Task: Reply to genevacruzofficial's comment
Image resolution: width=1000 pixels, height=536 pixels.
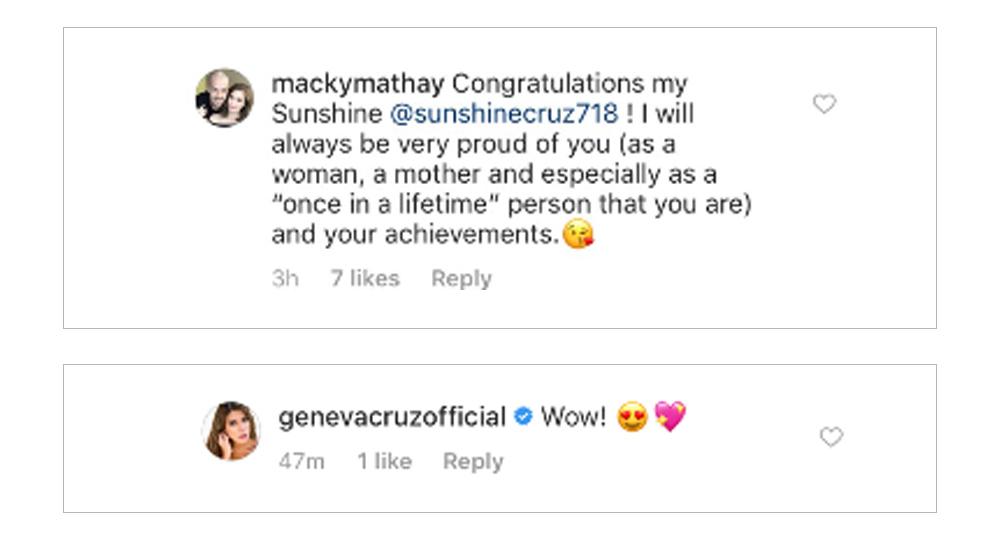Action: tap(473, 461)
